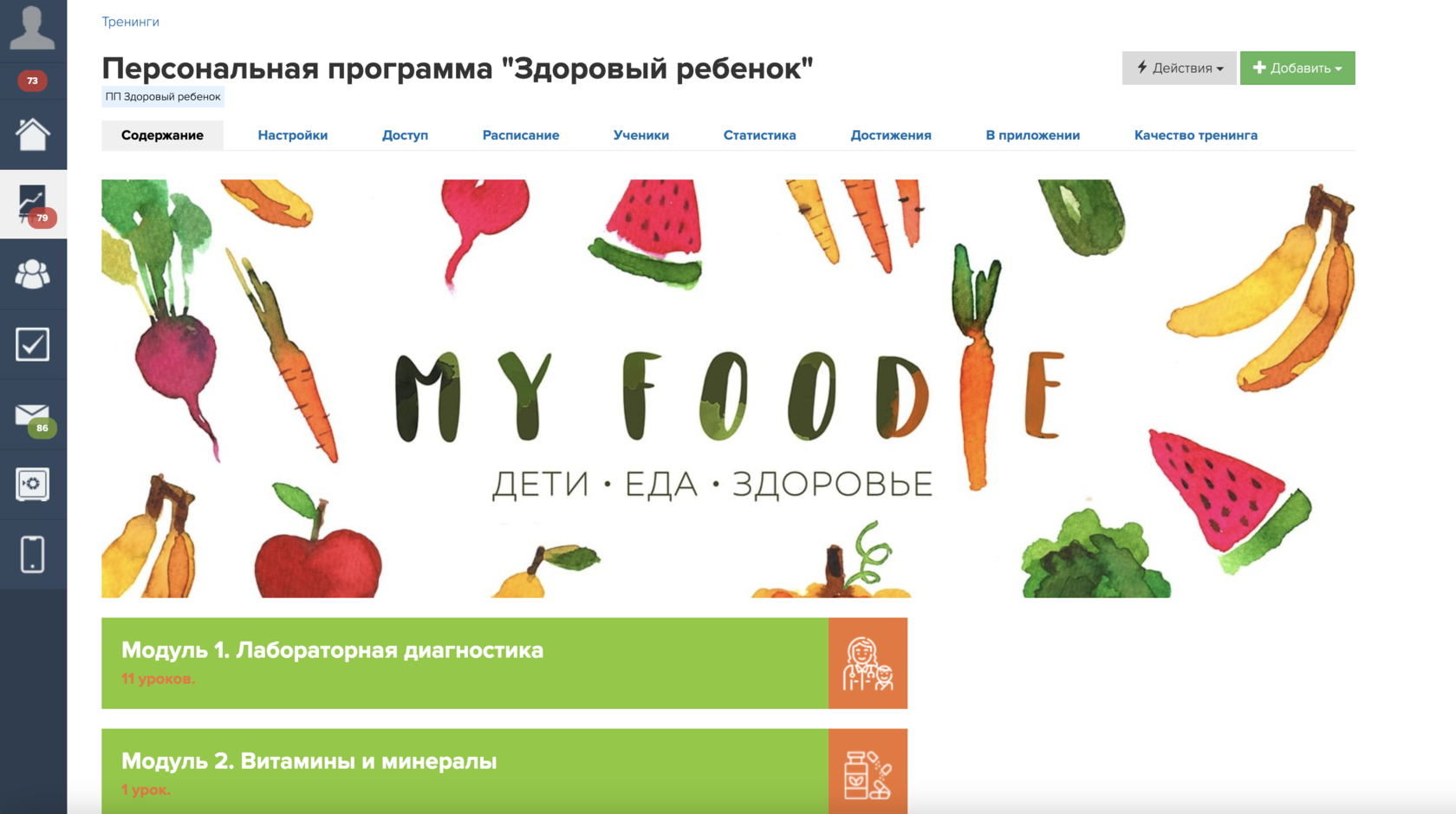Open Модуль 1. Лабораторная диагностика
Screen dimensions: 1456x814
coord(504,663)
